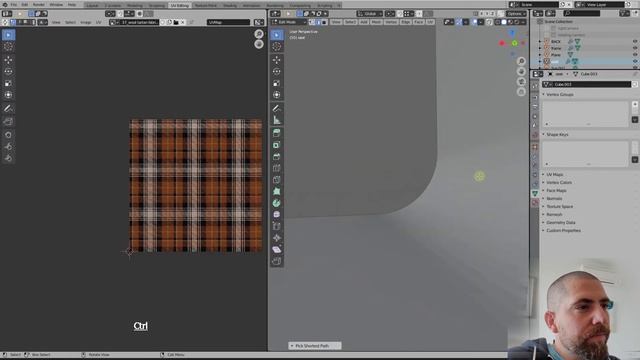Select the Measure tool in 3D viewport
The width and height of the screenshot is (640, 360).
point(277,120)
